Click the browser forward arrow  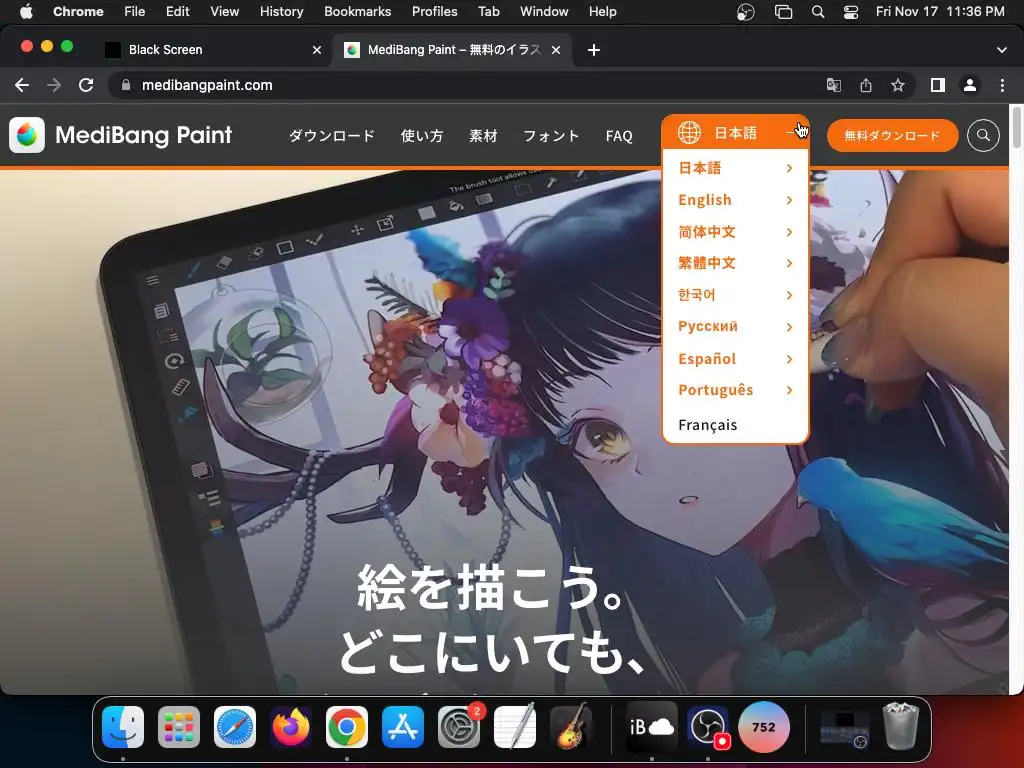54,85
